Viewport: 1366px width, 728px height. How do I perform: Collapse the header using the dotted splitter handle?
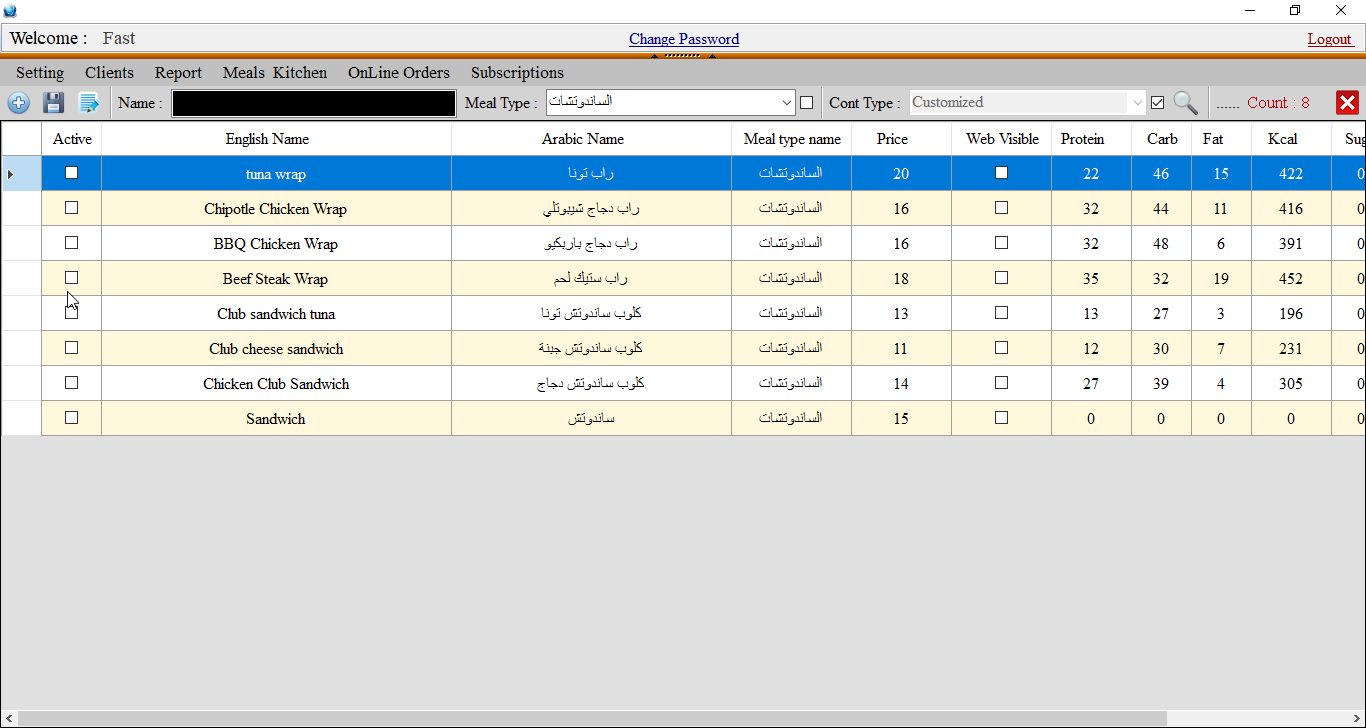pos(682,56)
